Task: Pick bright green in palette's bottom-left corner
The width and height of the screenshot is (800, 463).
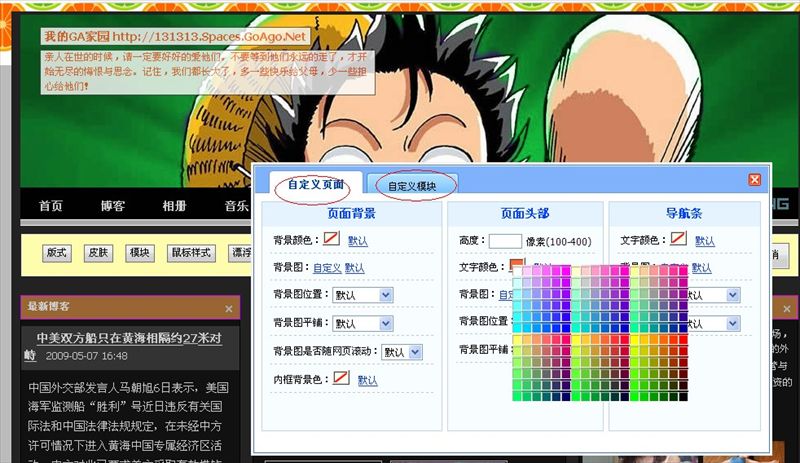Action: tap(517, 397)
